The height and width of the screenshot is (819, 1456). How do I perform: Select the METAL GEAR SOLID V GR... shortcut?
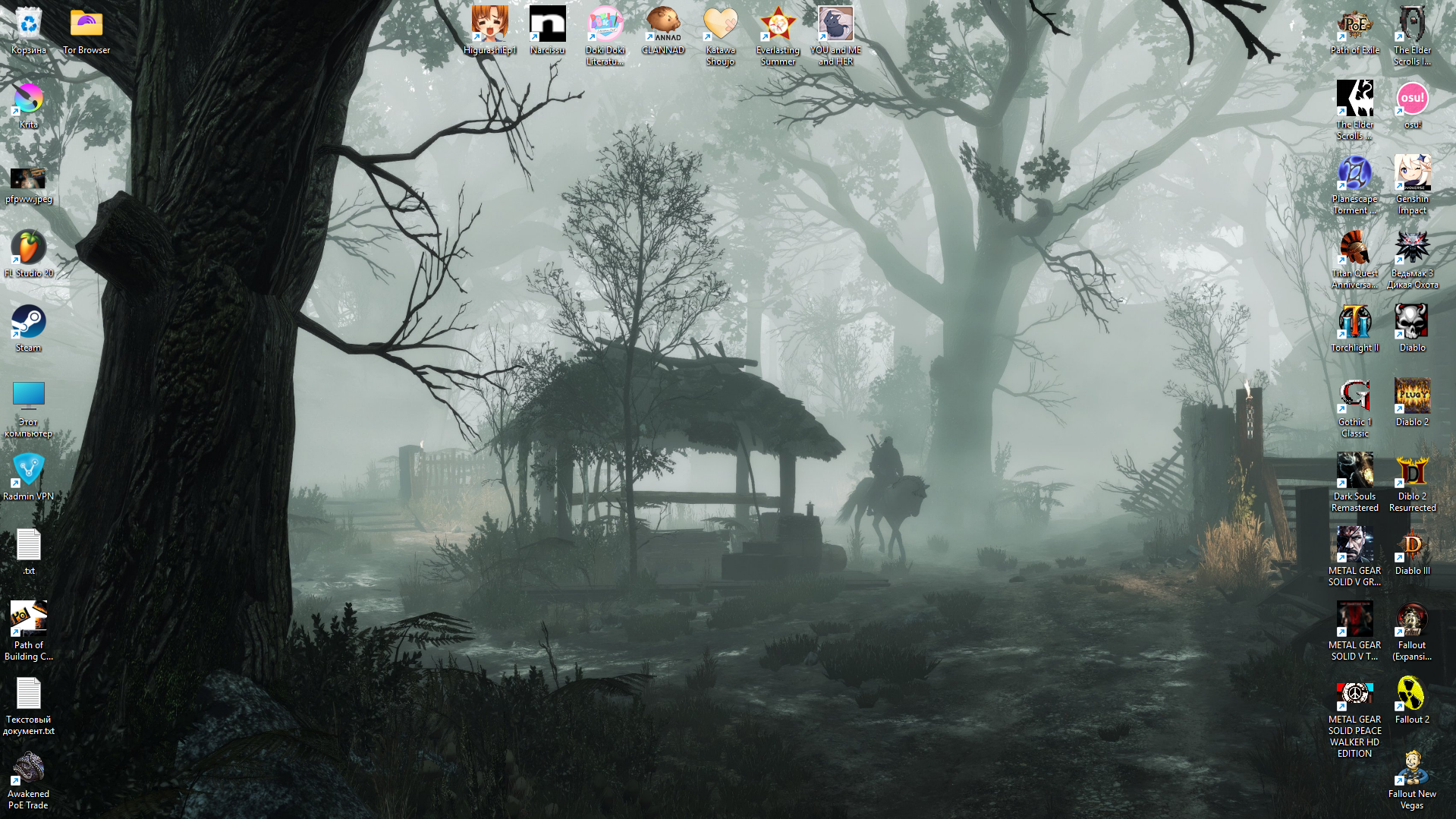pos(1354,556)
